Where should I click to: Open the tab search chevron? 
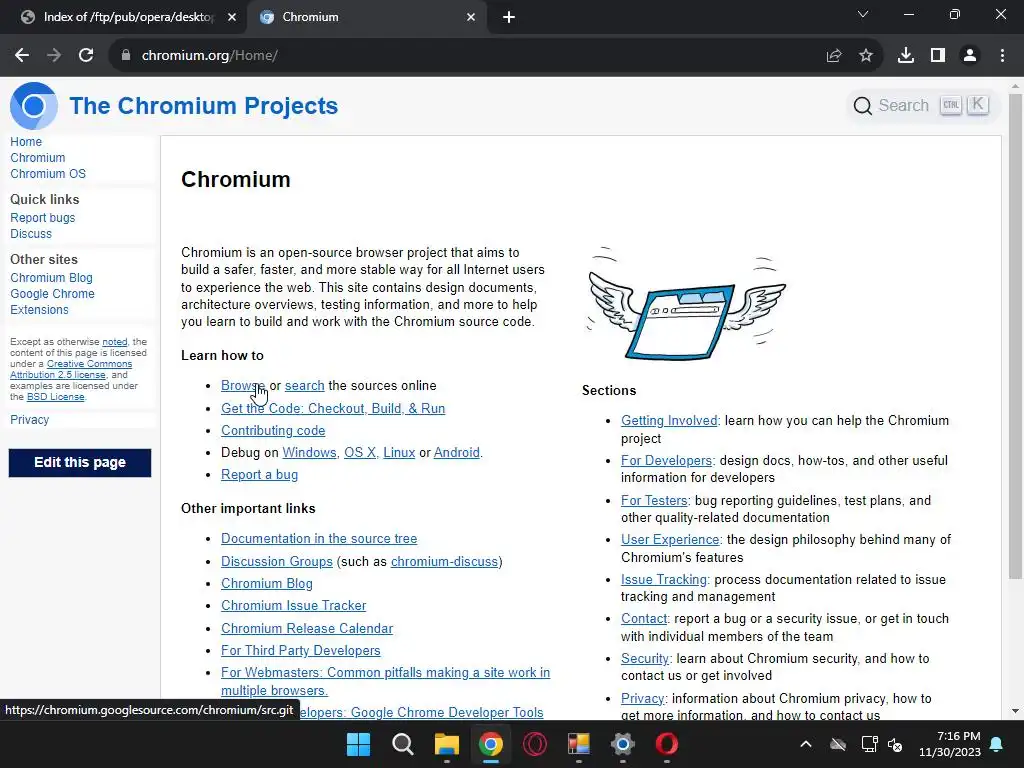click(863, 14)
